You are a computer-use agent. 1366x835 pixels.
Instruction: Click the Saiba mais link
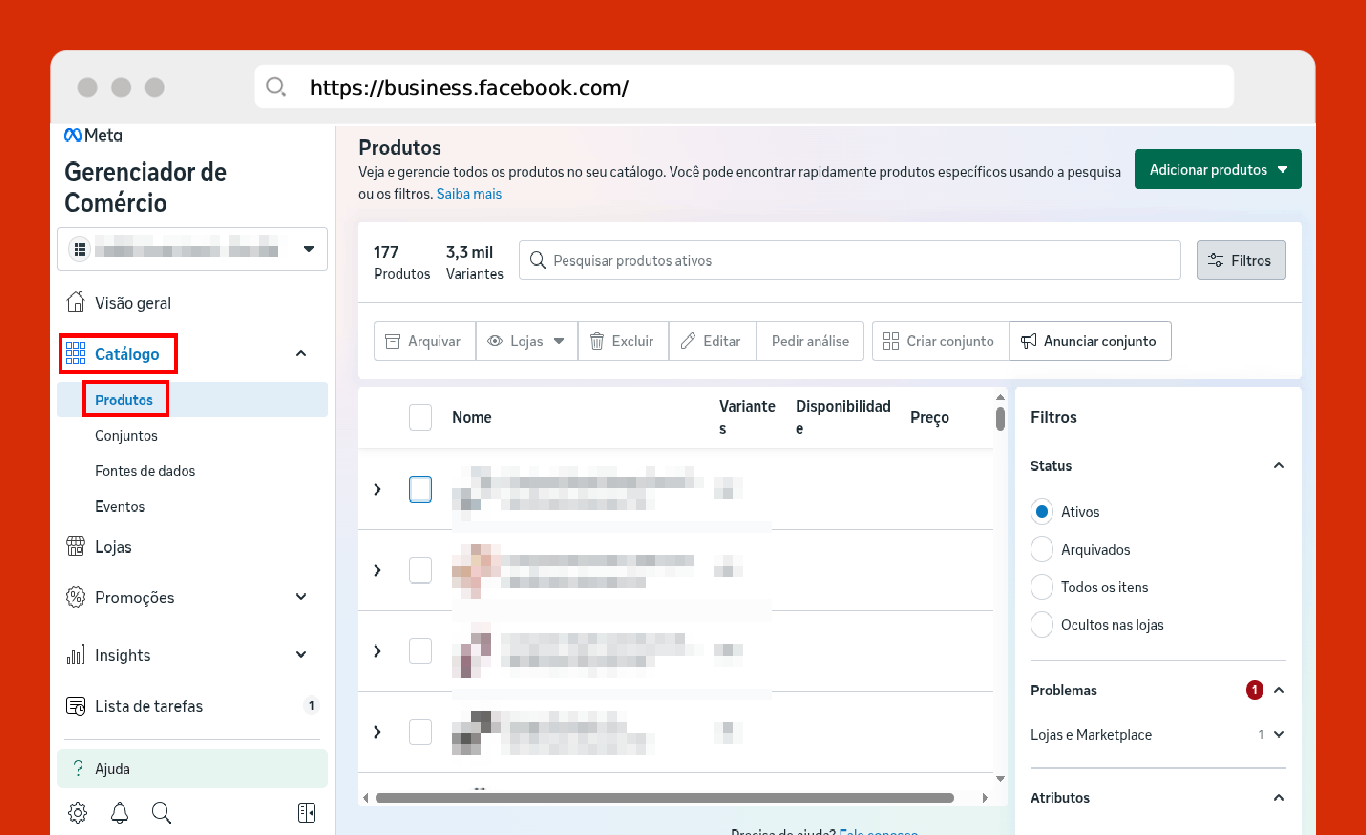[469, 194]
